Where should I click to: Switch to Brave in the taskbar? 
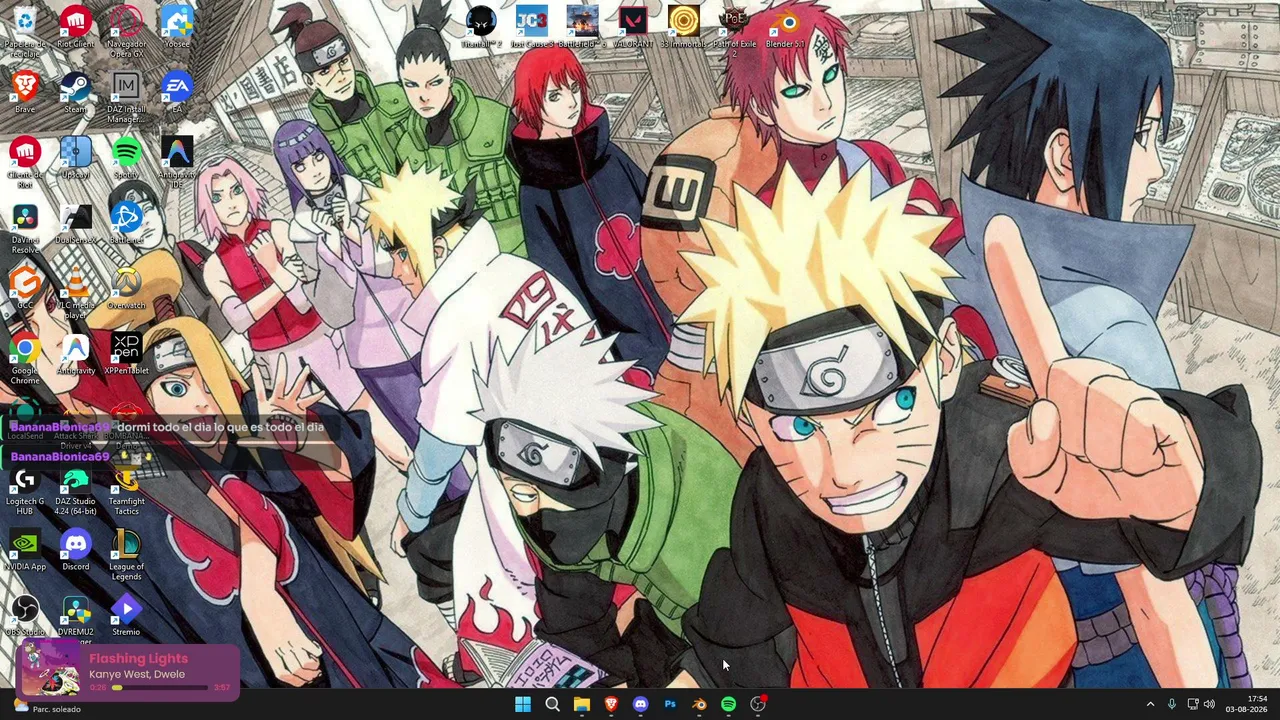click(611, 704)
